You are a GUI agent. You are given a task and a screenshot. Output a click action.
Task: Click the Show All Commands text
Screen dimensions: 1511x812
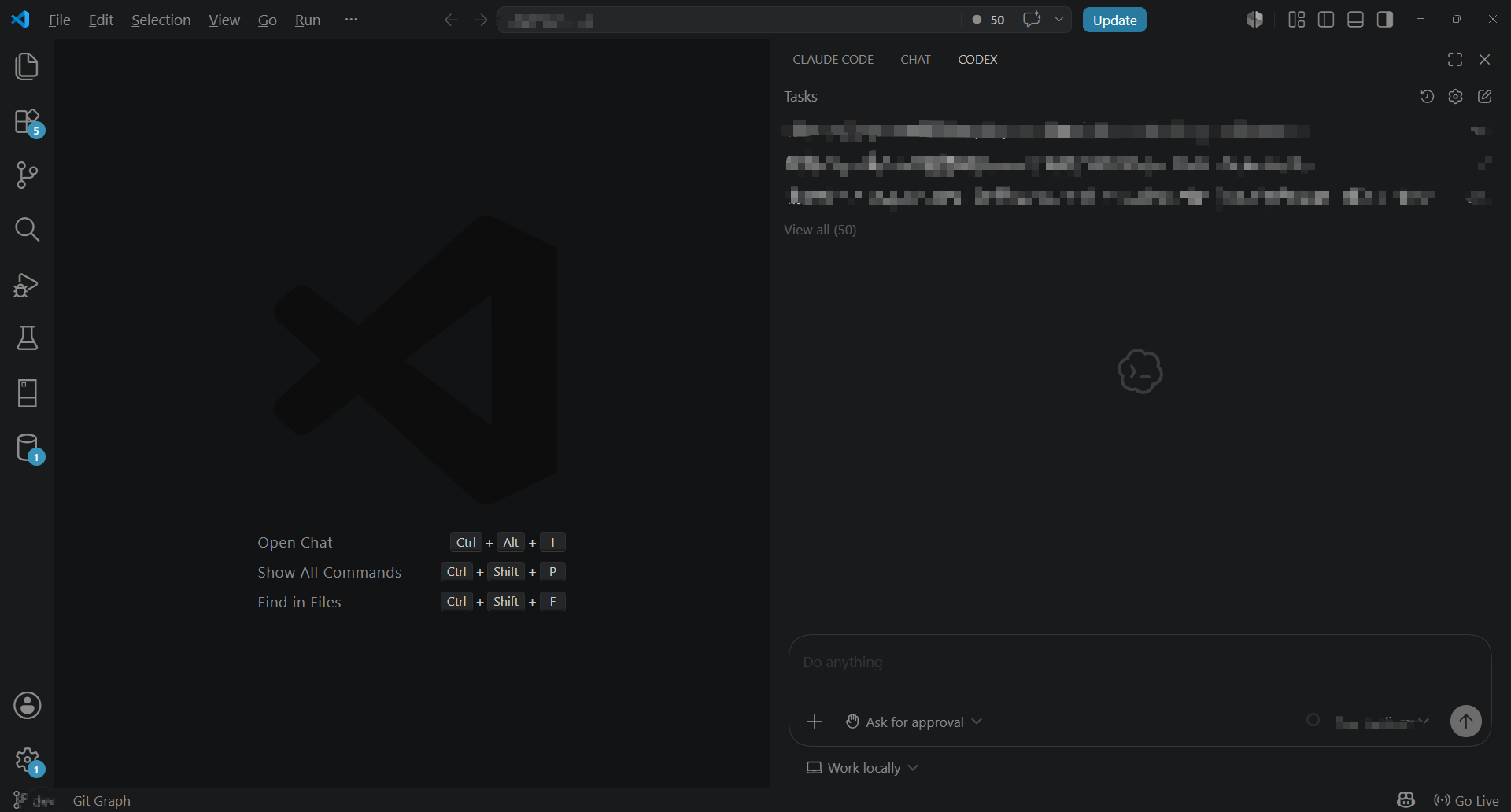329,573
